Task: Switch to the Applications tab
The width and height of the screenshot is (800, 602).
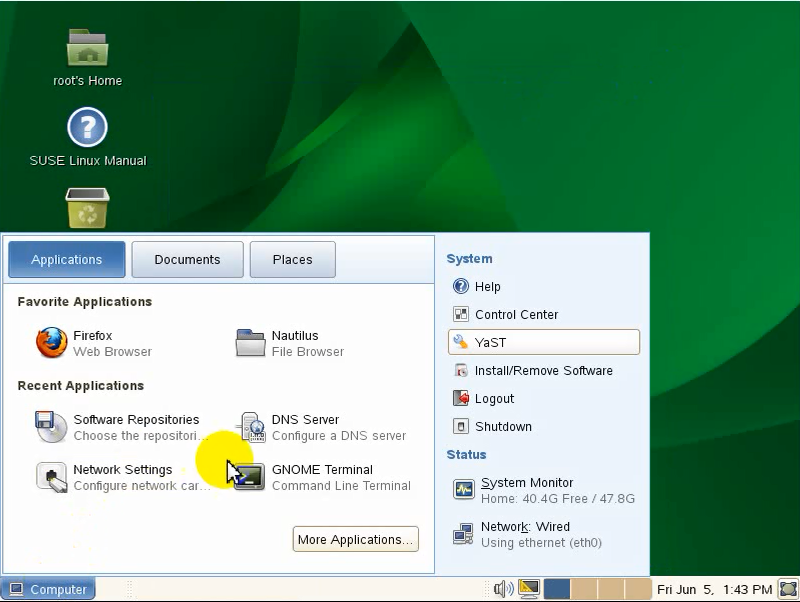Action: pos(67,260)
